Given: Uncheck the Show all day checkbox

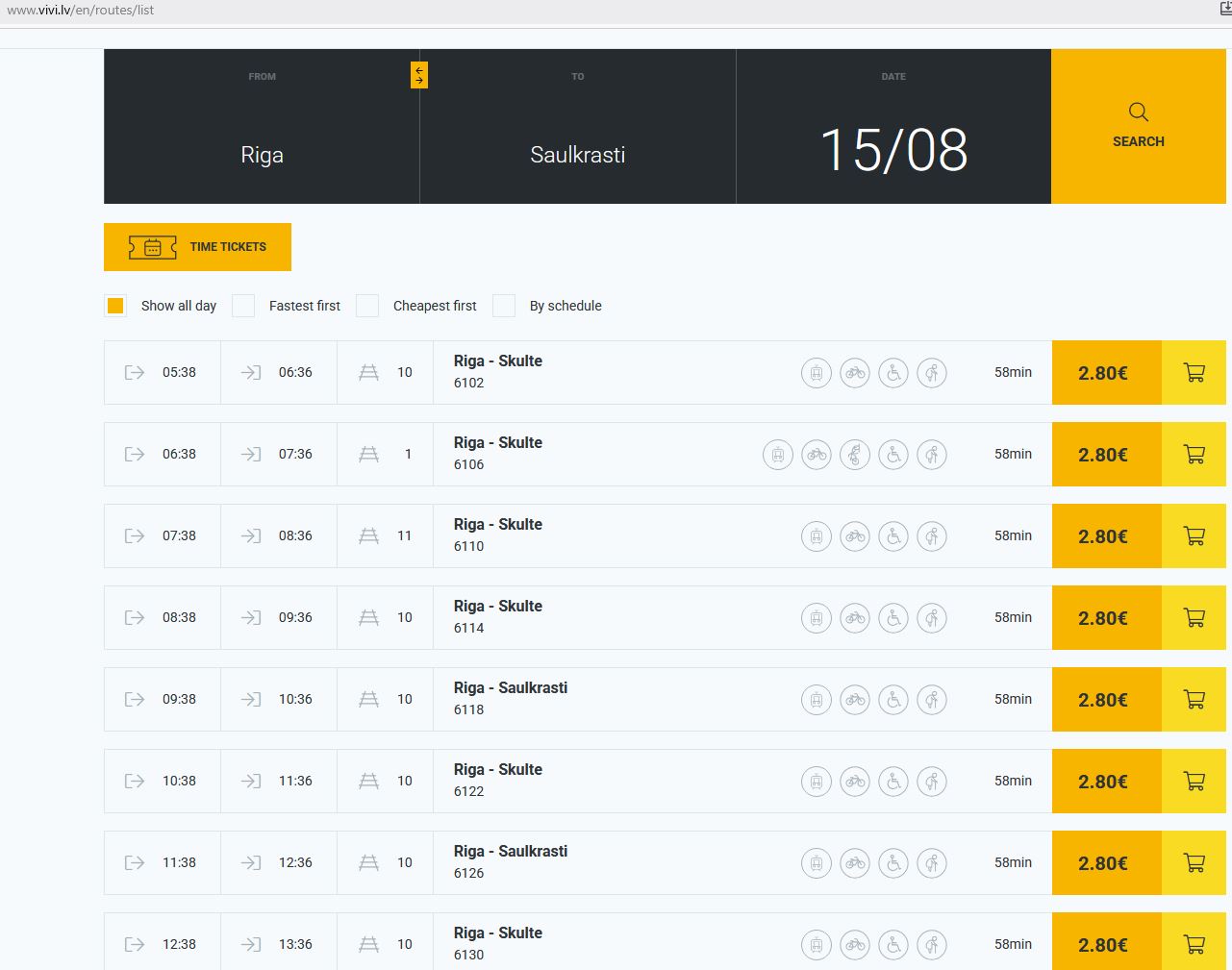Looking at the screenshot, I should [x=115, y=306].
